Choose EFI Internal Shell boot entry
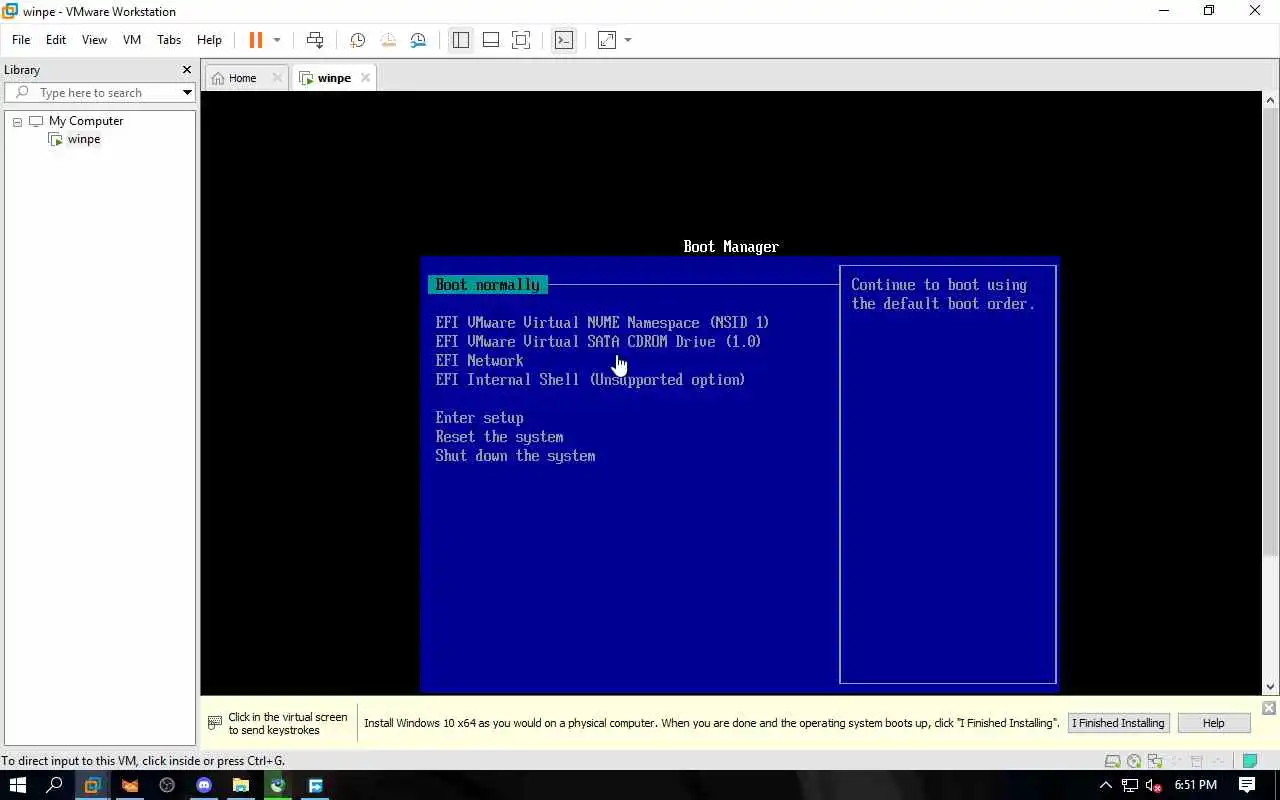This screenshot has width=1280, height=800. pyautogui.click(x=590, y=380)
